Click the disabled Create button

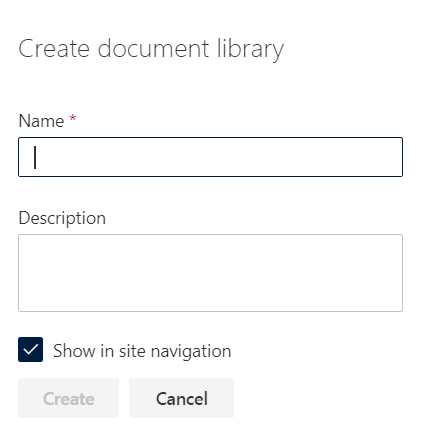pyautogui.click(x=68, y=398)
